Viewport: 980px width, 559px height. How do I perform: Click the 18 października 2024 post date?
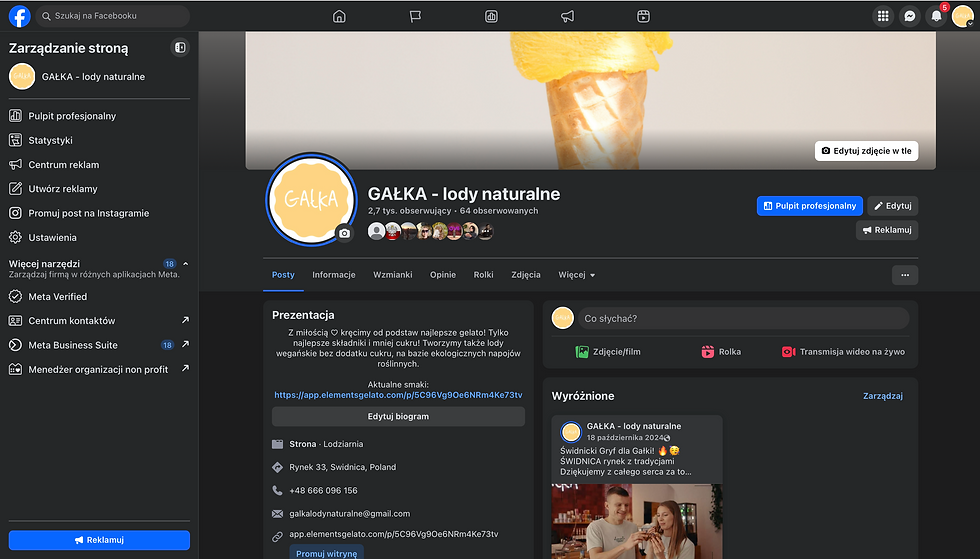pos(624,438)
